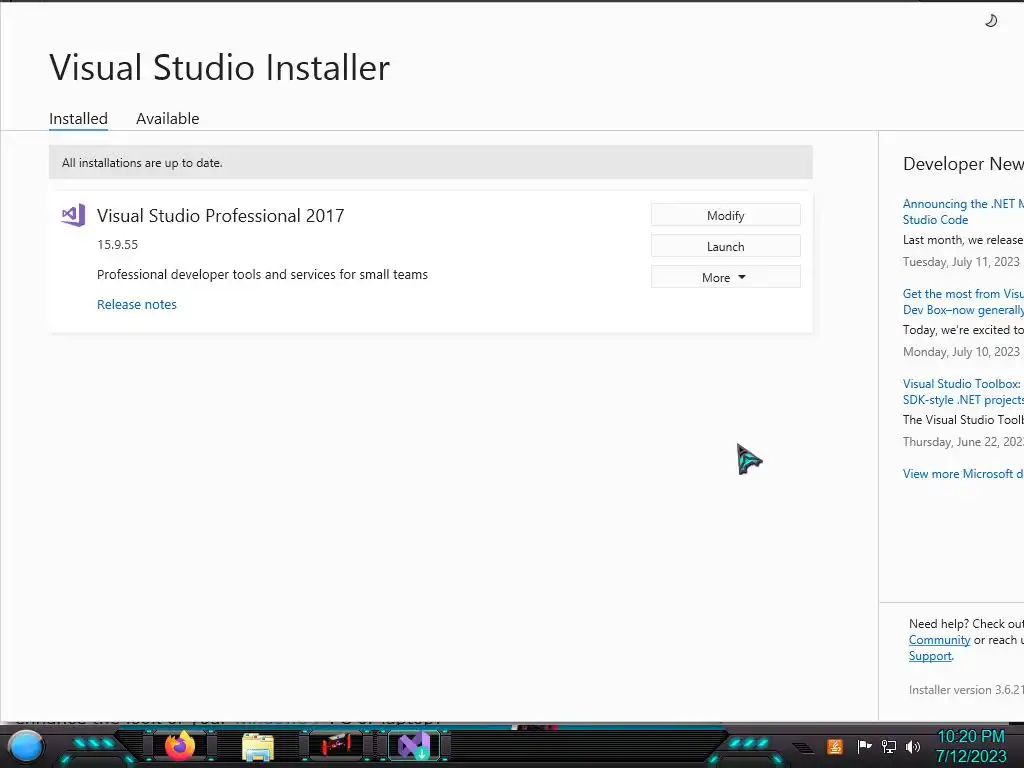Open the Community help link
Image resolution: width=1024 pixels, height=768 pixels.
click(939, 640)
